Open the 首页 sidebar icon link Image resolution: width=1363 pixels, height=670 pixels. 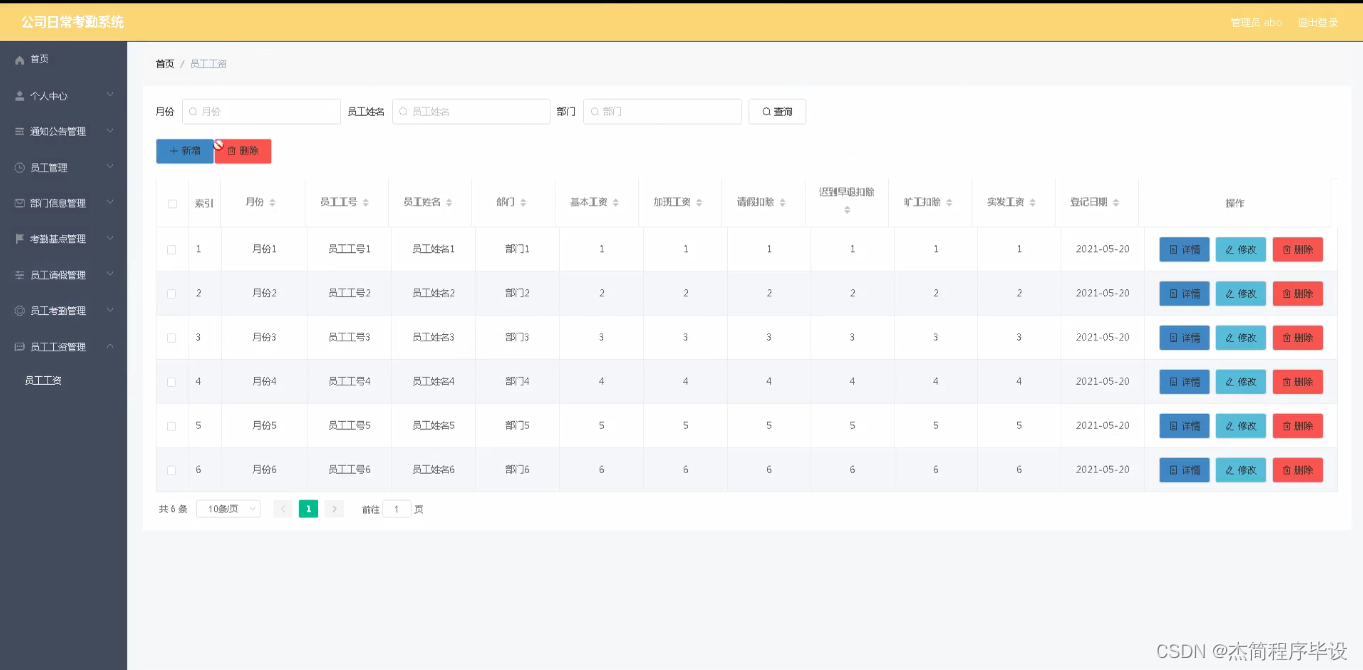point(20,60)
